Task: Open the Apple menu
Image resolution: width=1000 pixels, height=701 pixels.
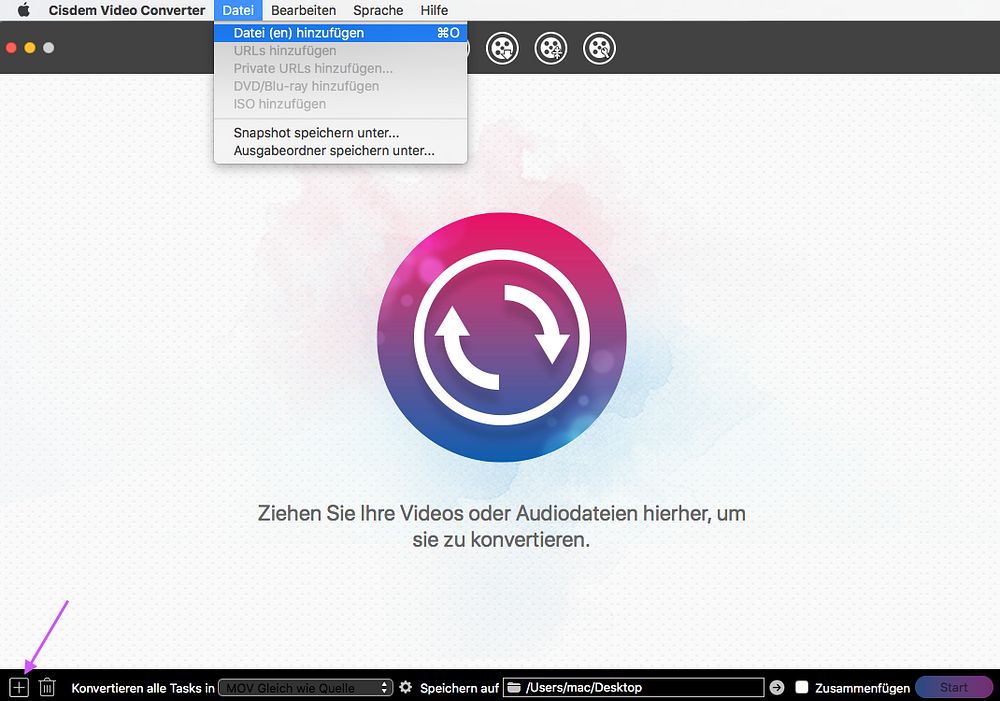Action: pos(24,10)
